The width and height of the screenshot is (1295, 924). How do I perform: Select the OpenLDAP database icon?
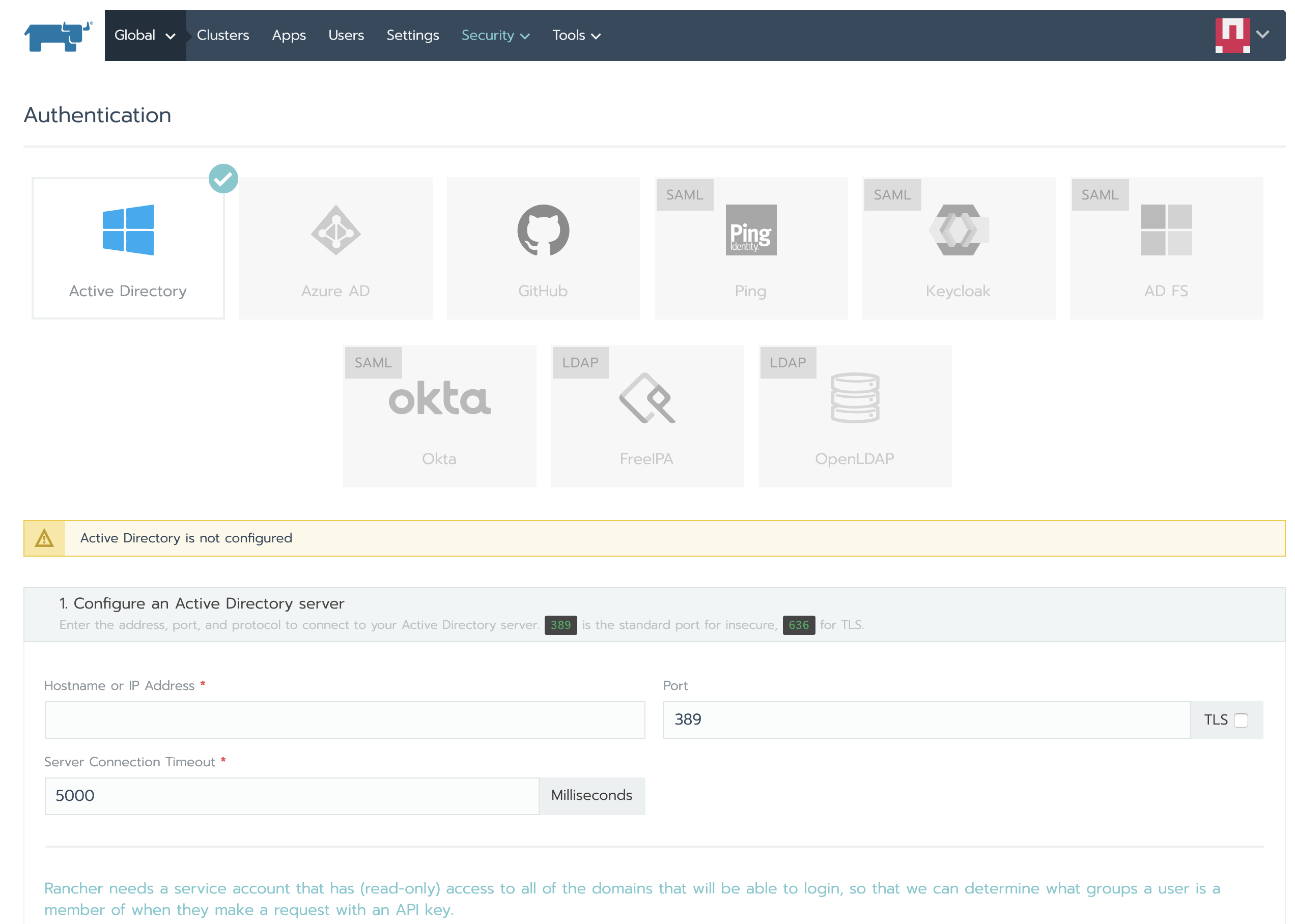(x=854, y=398)
